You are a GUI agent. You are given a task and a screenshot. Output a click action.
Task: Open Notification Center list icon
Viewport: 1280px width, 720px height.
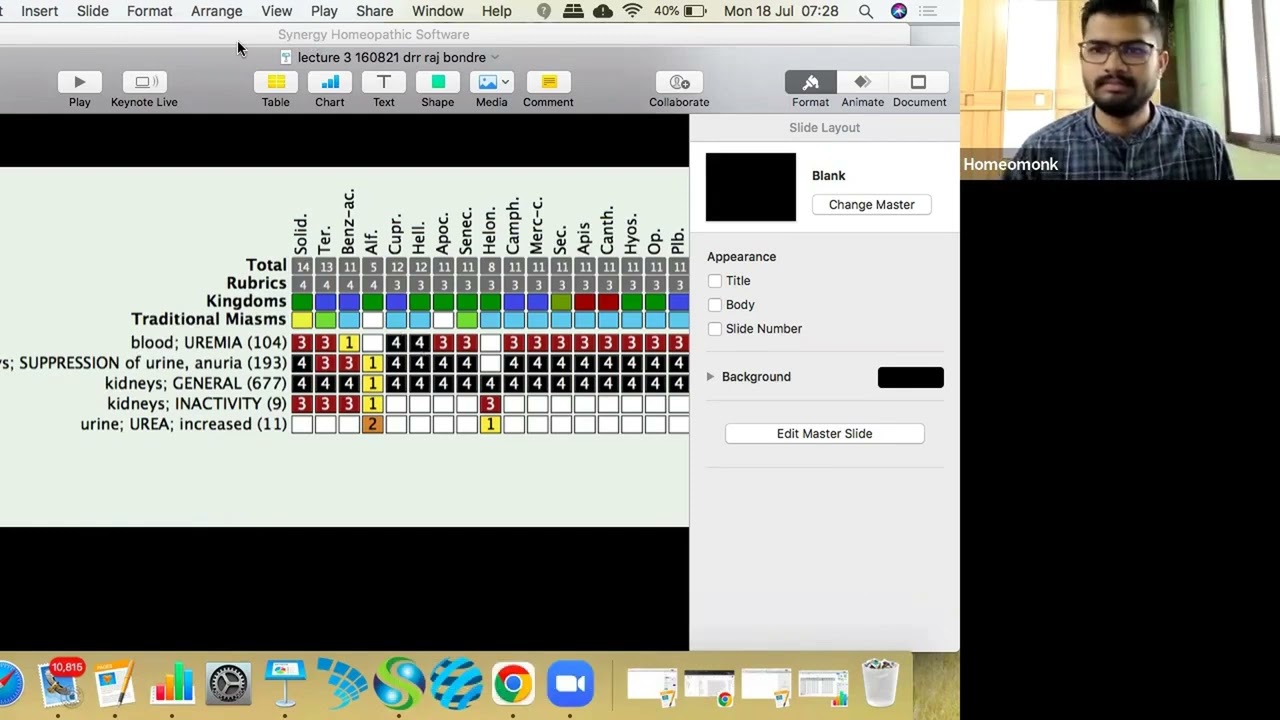tap(929, 11)
